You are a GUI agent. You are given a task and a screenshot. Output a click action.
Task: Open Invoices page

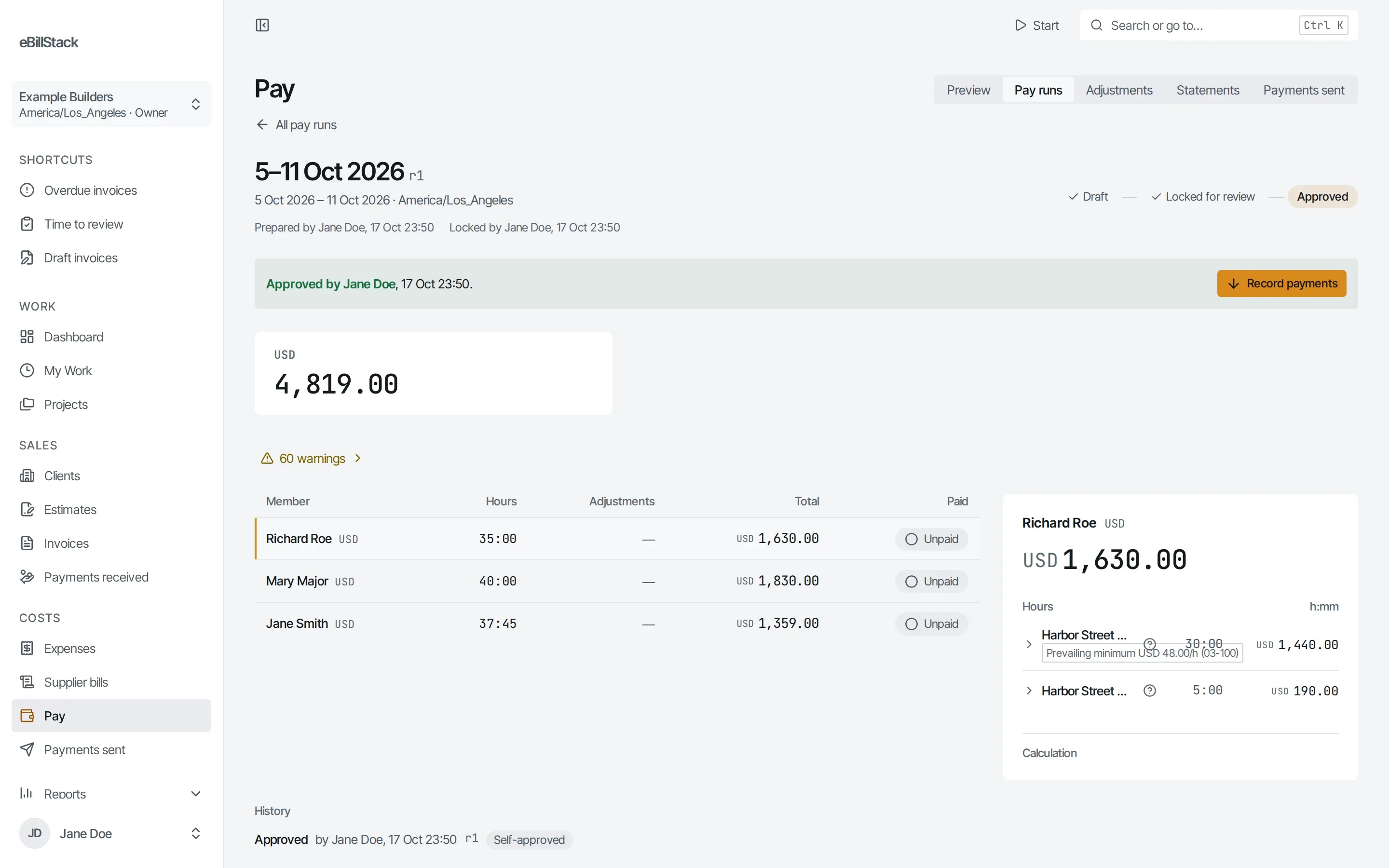pos(111,543)
